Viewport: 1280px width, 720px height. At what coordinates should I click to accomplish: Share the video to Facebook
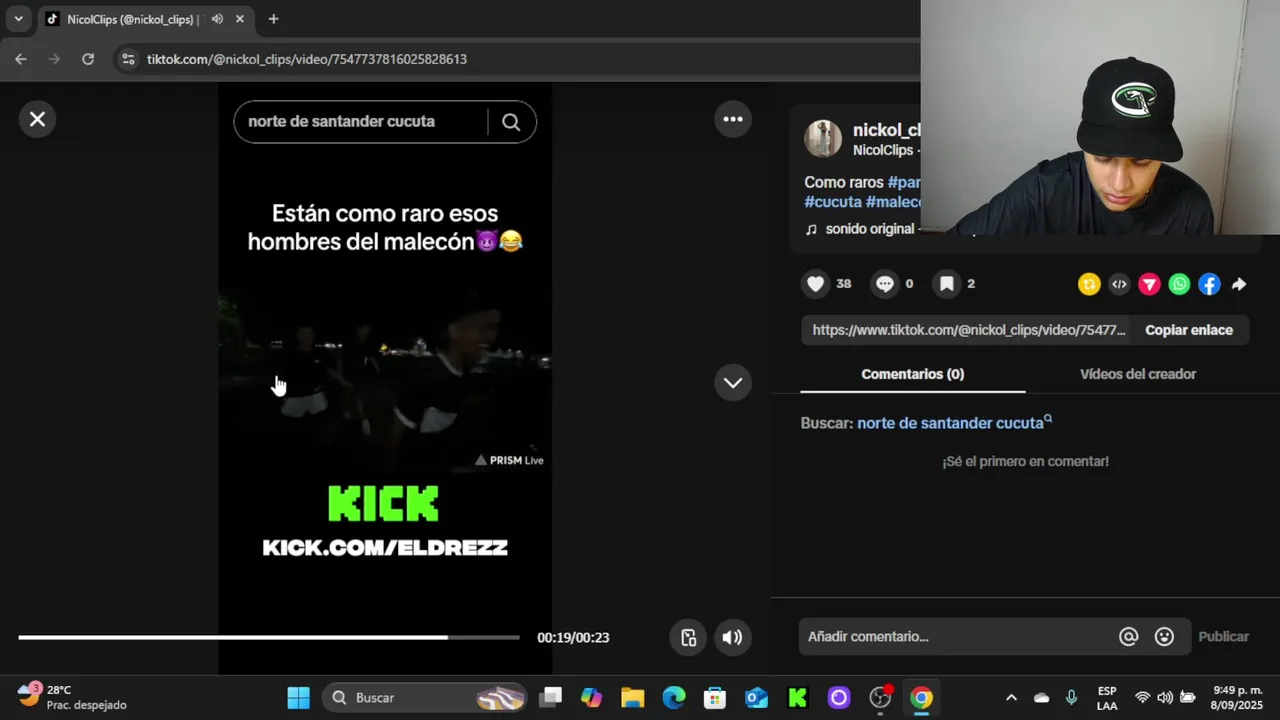pyautogui.click(x=1209, y=285)
